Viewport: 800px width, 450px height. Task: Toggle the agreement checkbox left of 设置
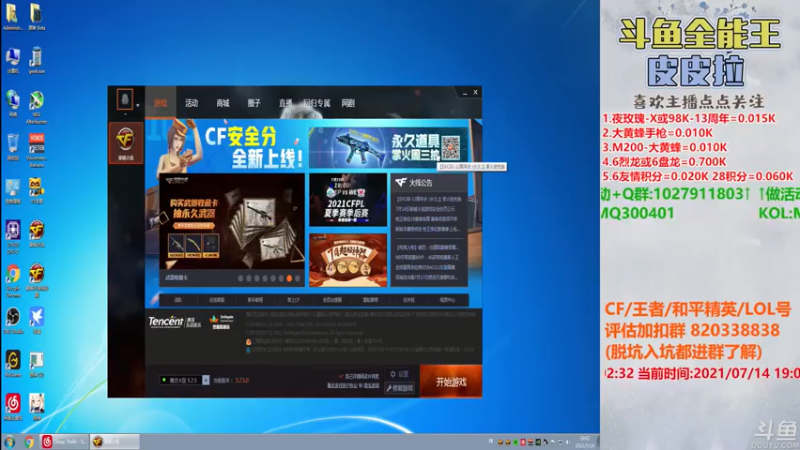coord(341,376)
